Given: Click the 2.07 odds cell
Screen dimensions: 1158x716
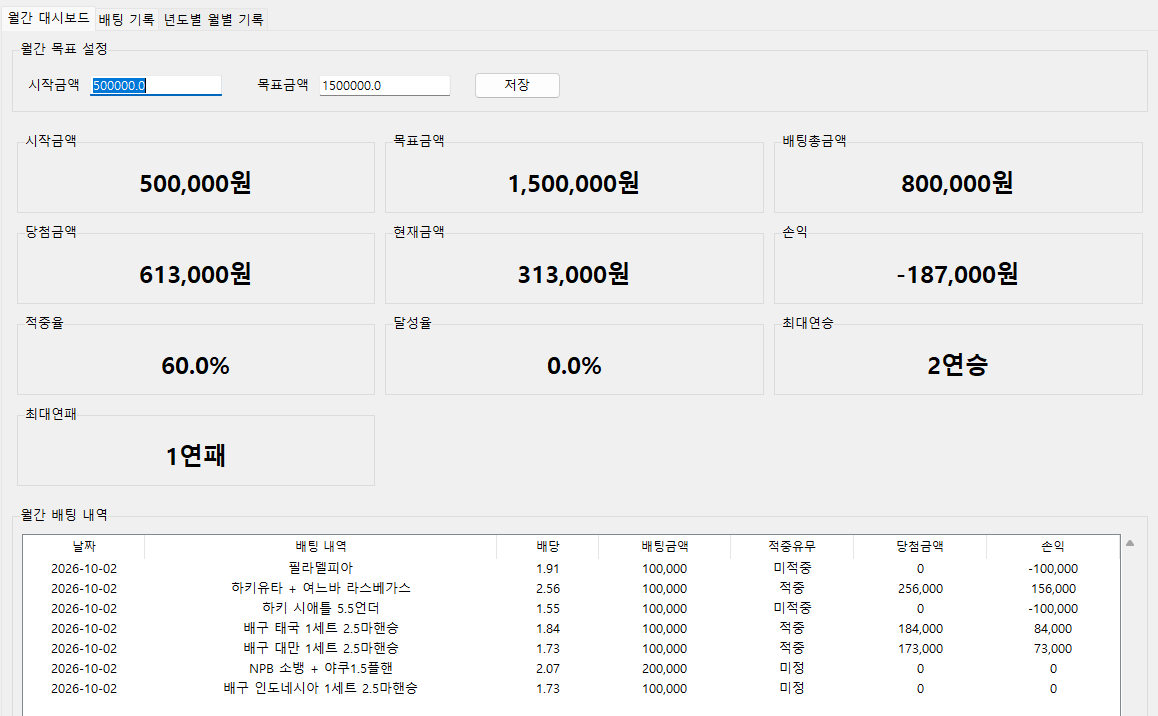Looking at the screenshot, I should coord(548,669).
